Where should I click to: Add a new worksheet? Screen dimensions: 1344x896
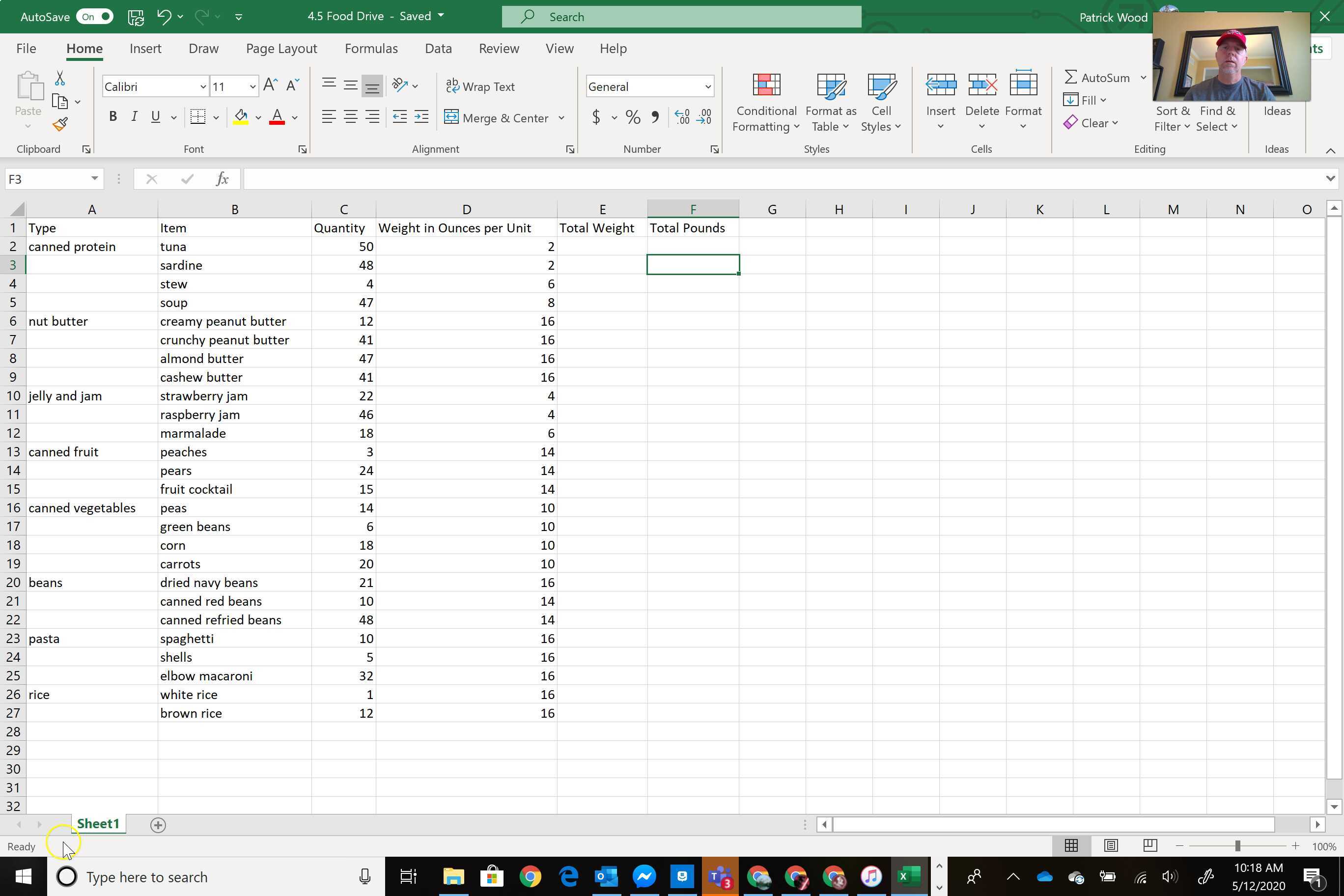pos(158,825)
